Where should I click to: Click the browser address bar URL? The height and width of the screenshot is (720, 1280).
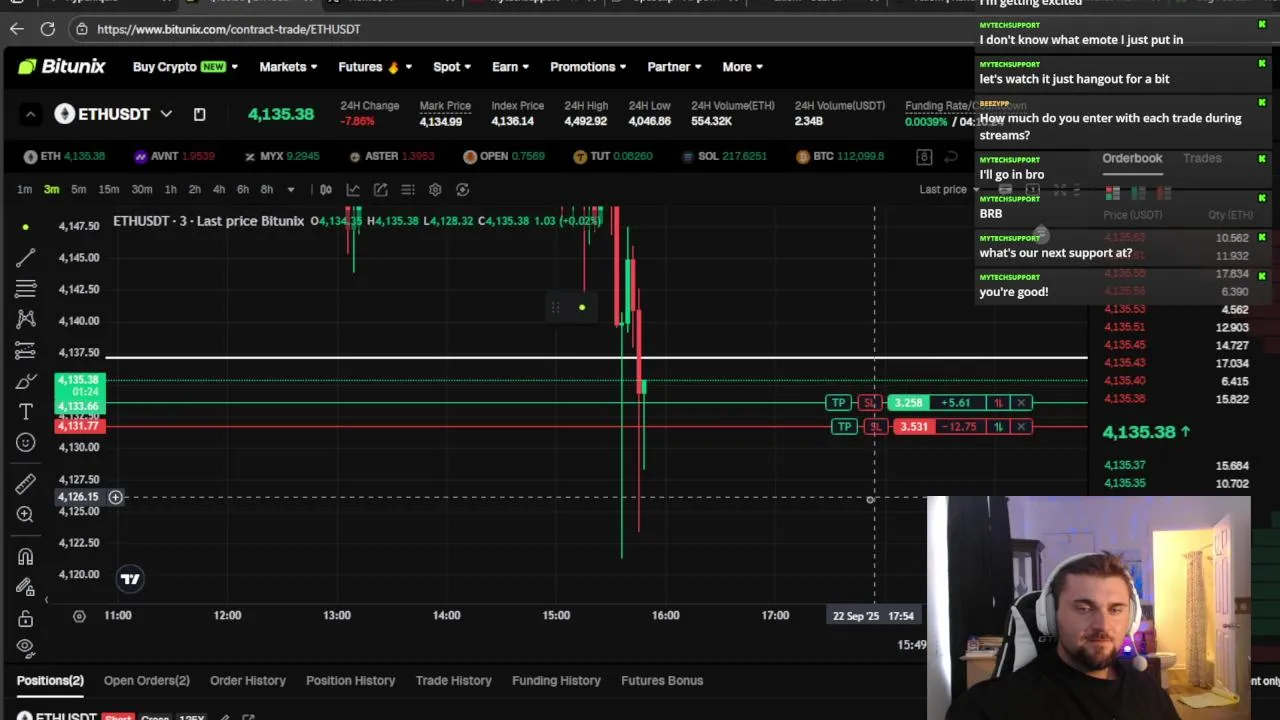pyautogui.click(x=229, y=29)
